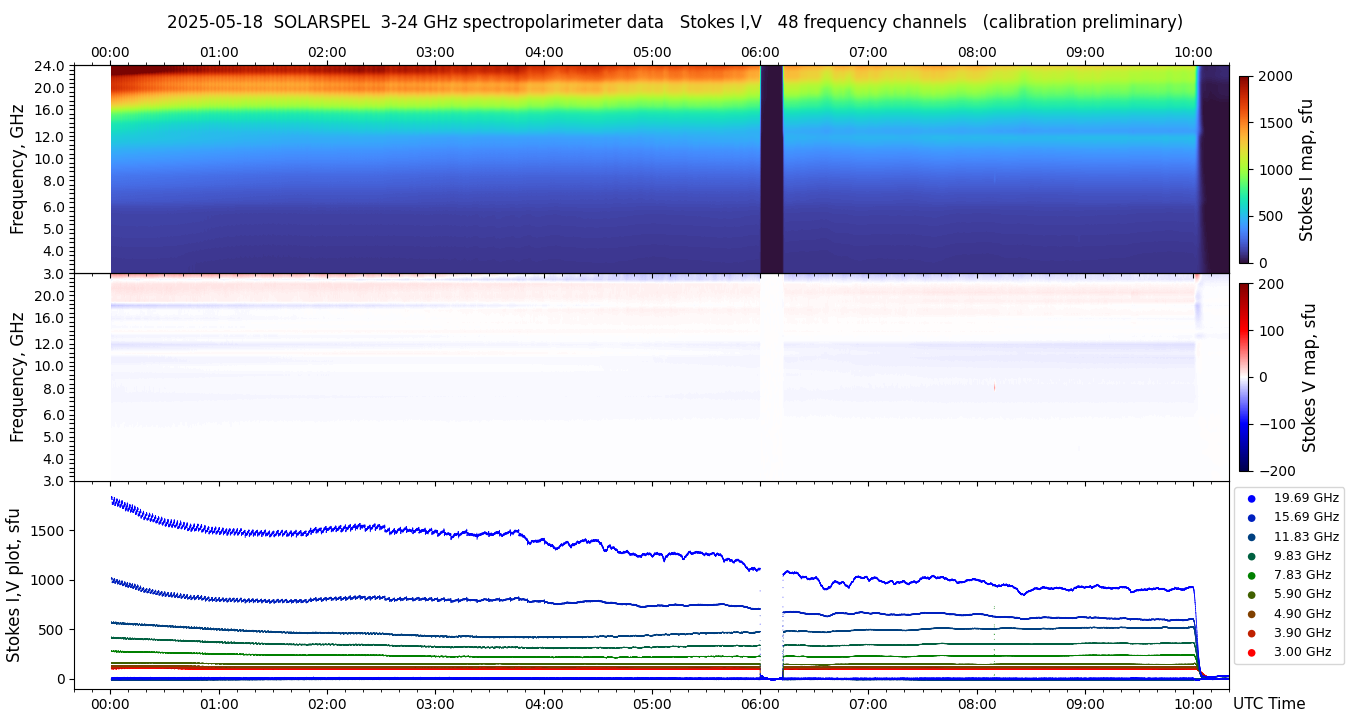Click the 10:00 tick on top time axis
Image resolution: width=1350 pixels, height=725 pixels.
click(x=1193, y=52)
